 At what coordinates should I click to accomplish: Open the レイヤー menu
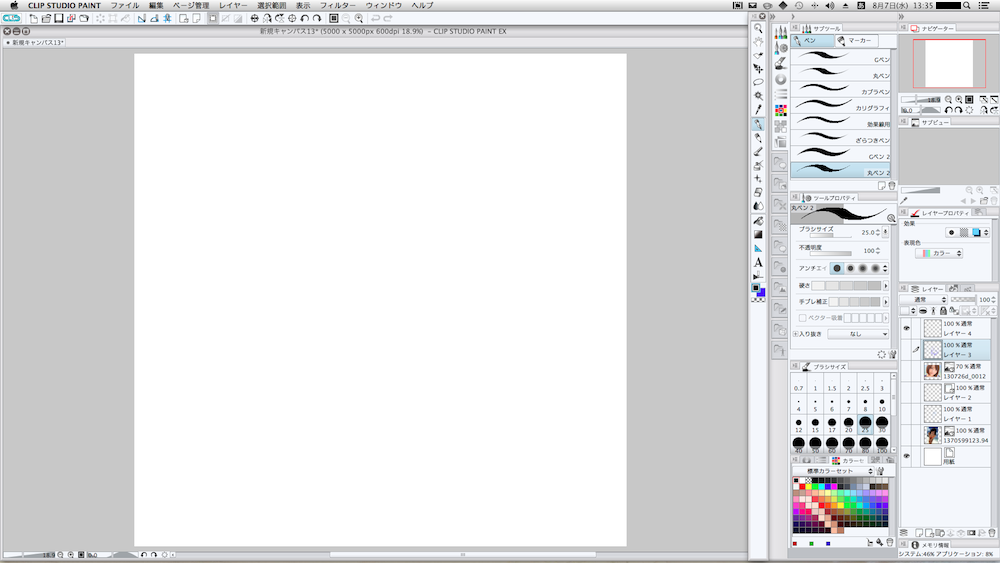tap(233, 5)
